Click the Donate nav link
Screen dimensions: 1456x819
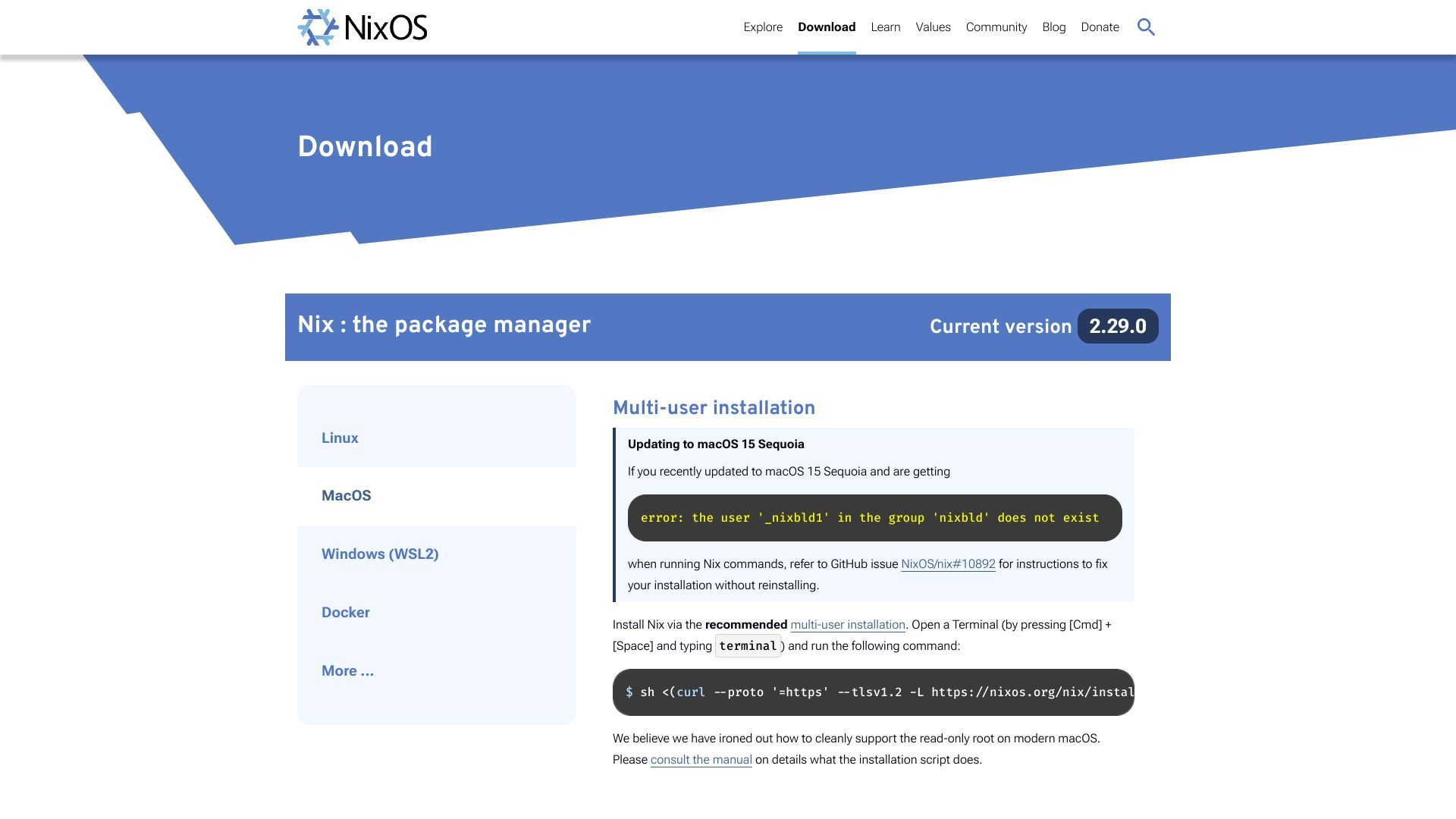[1100, 27]
